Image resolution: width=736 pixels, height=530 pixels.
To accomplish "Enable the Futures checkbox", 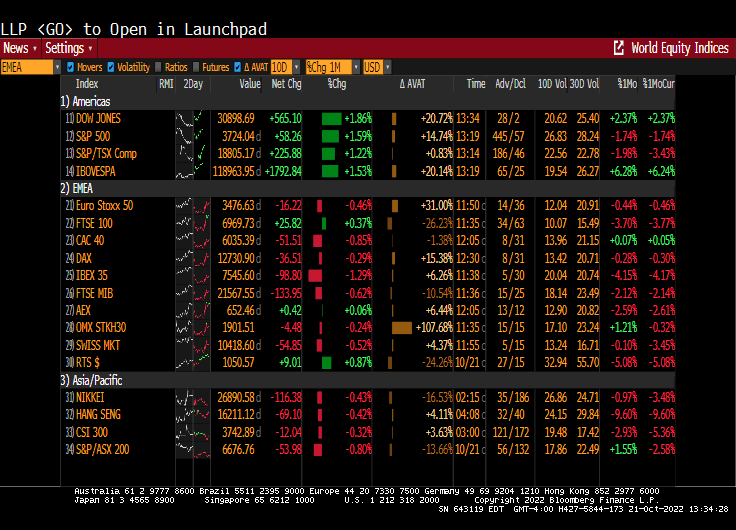I will click(196, 67).
